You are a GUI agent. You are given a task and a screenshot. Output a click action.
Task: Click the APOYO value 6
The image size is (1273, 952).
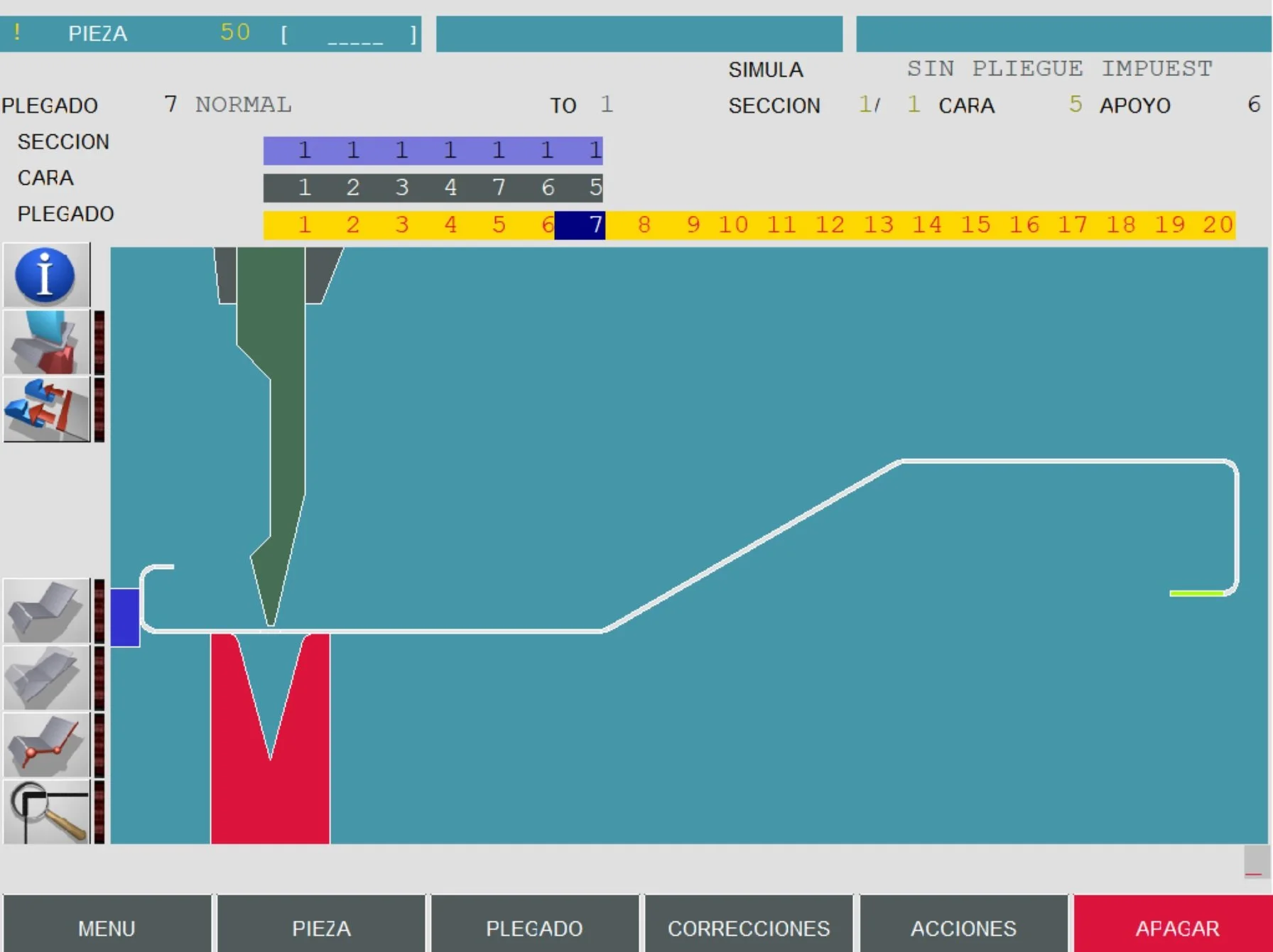tap(1254, 104)
